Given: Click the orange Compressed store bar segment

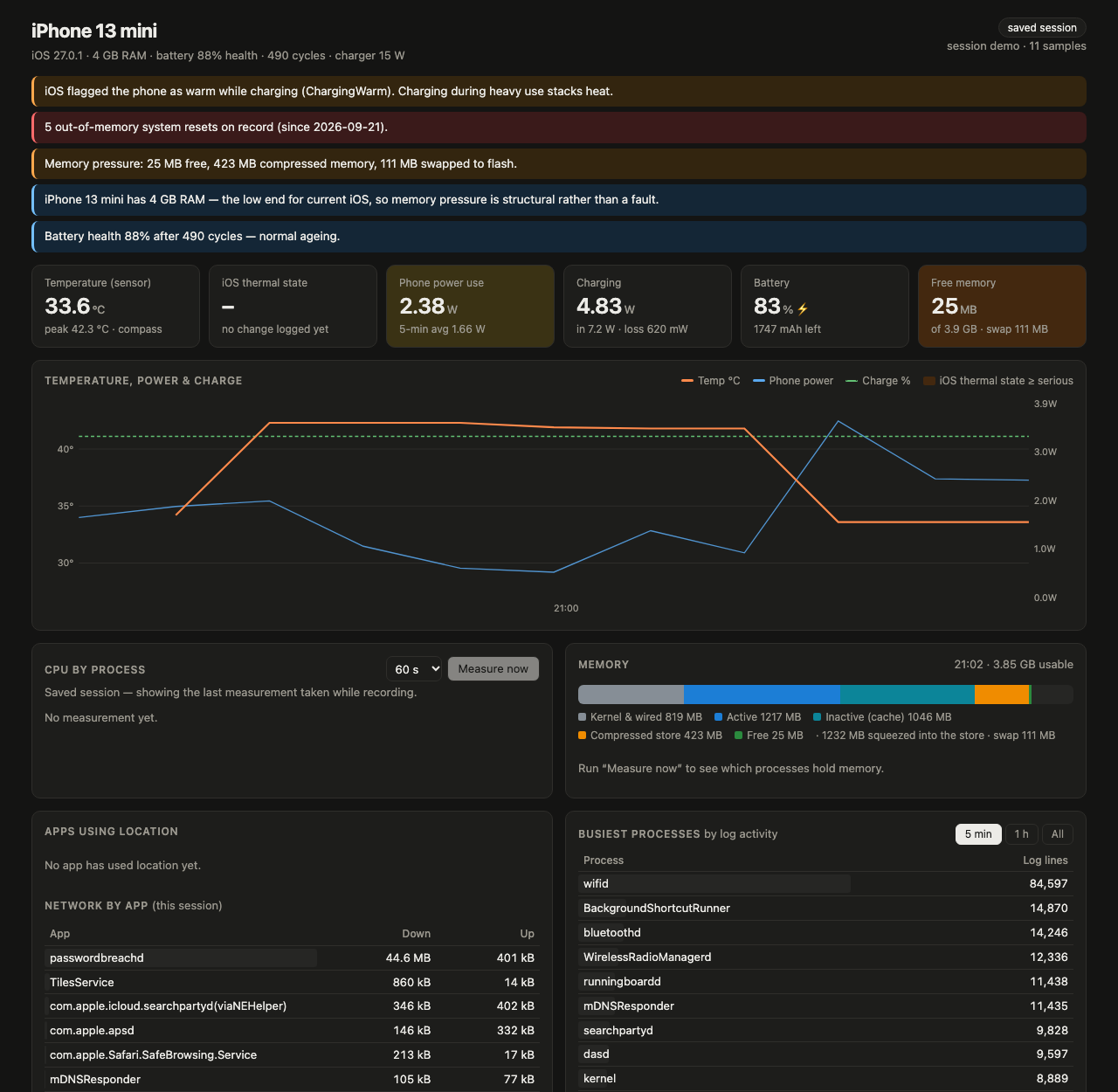Looking at the screenshot, I should click(1002, 695).
